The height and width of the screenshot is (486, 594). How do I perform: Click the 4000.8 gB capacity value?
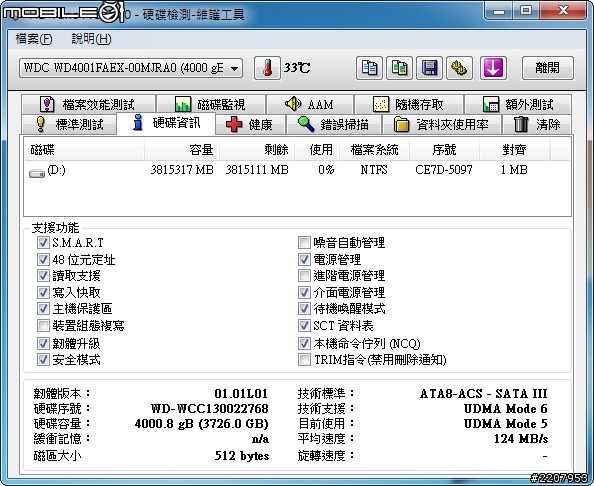pos(202,423)
